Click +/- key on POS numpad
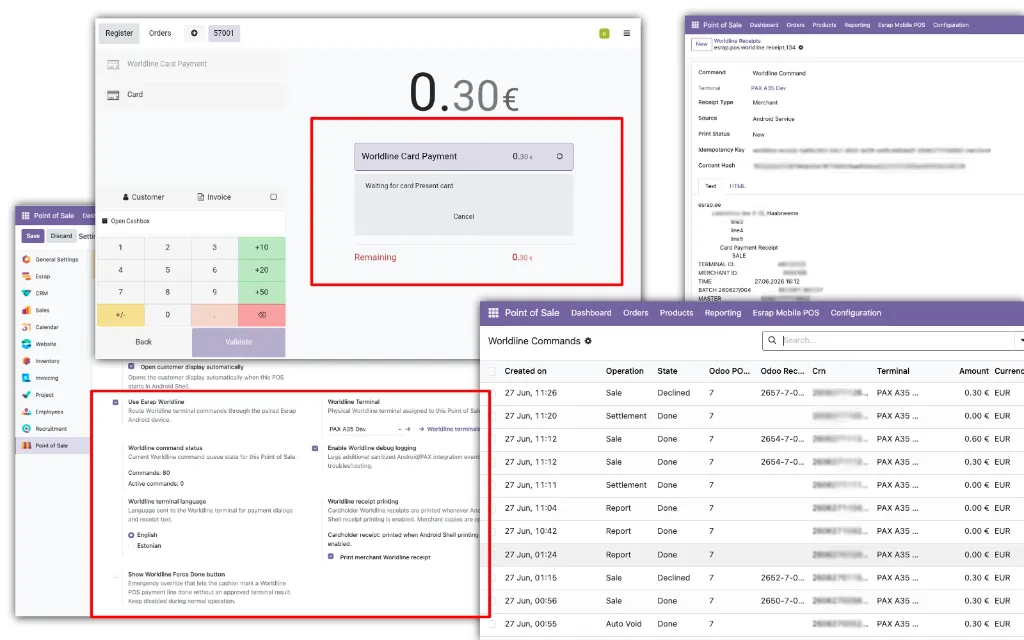 (x=120, y=315)
